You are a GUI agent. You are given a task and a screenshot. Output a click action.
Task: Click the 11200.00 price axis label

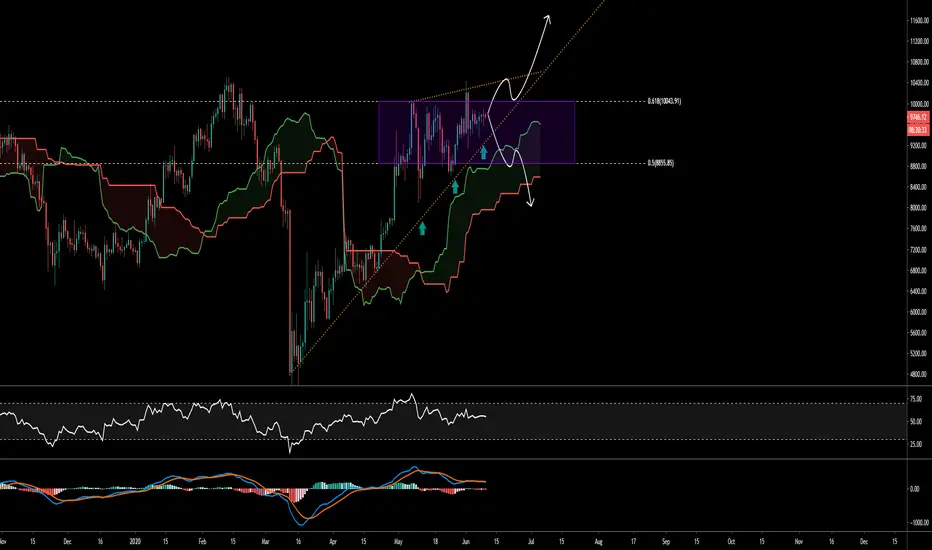click(920, 41)
